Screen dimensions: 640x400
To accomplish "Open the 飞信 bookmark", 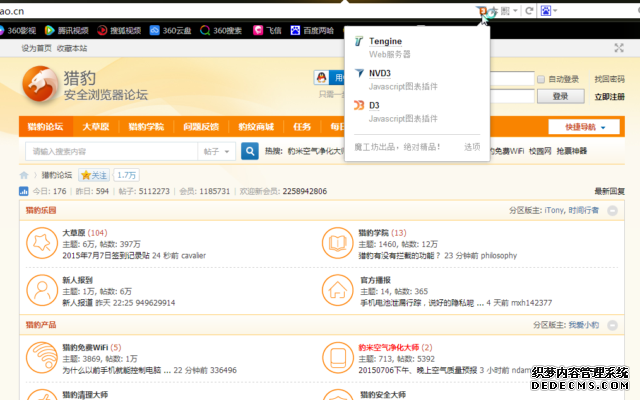I will [x=267, y=31].
